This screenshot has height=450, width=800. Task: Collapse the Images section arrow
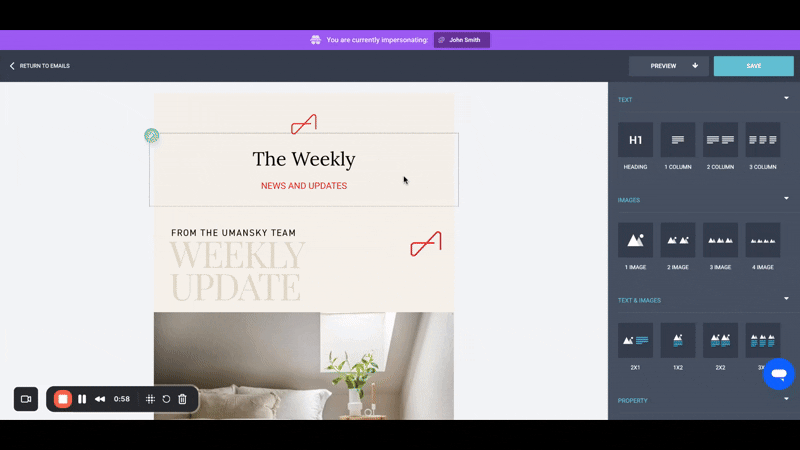(786, 198)
